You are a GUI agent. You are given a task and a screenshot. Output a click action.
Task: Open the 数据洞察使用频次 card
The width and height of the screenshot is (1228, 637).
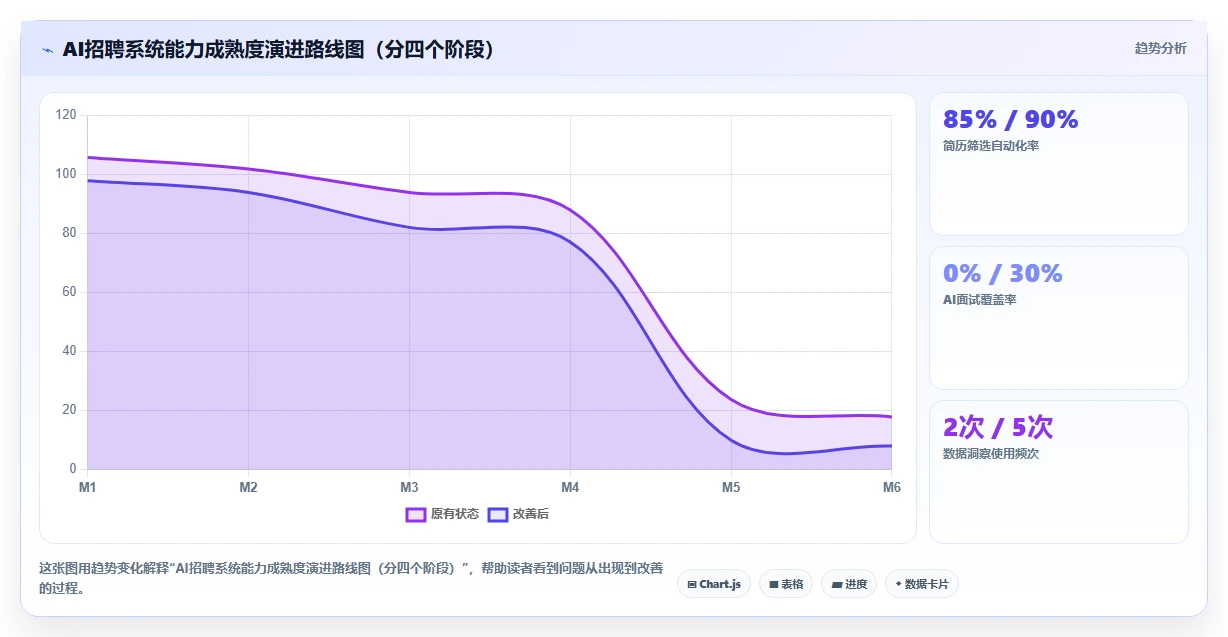1058,472
